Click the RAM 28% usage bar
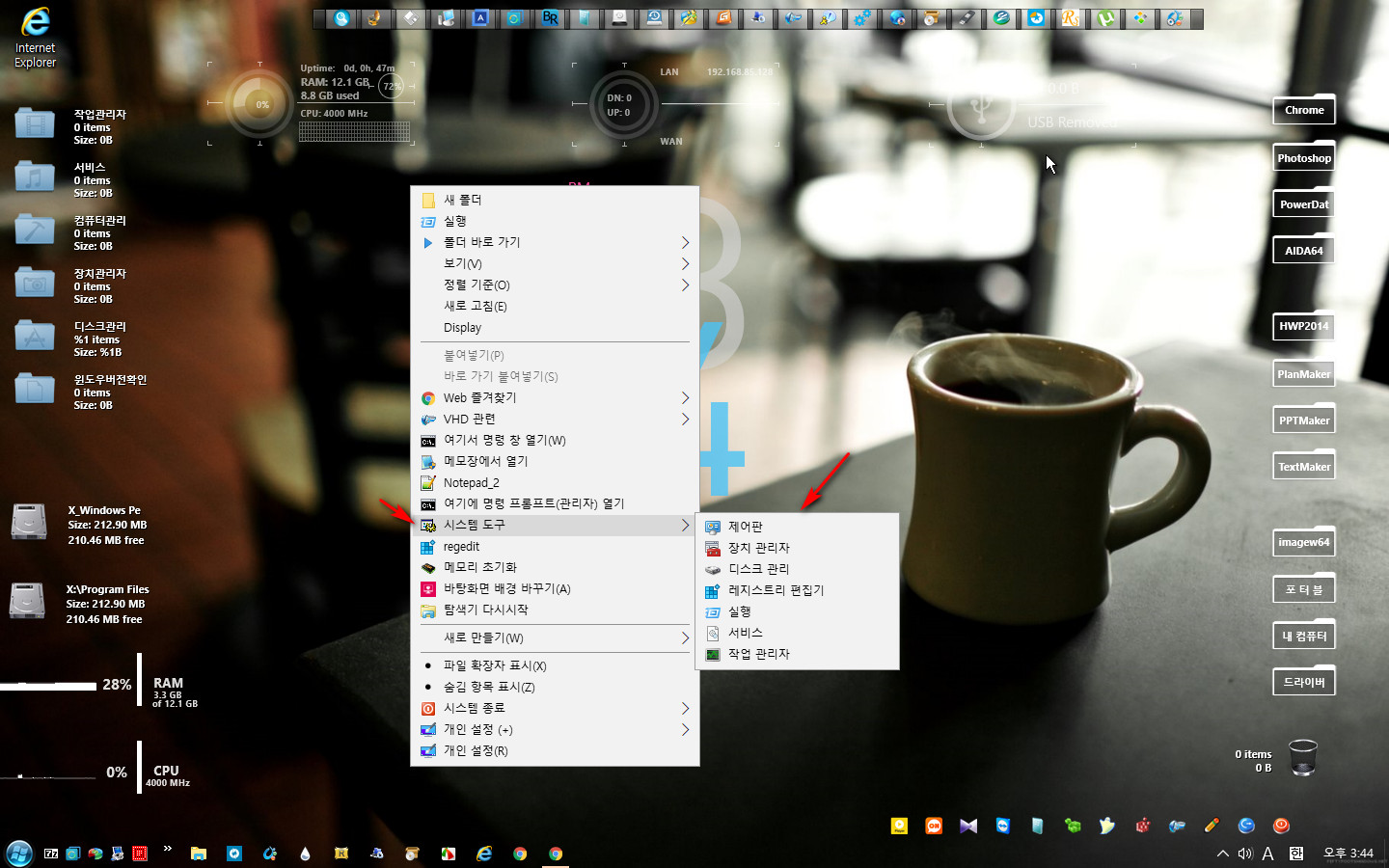Viewport: 1389px width, 868px height. 48,686
